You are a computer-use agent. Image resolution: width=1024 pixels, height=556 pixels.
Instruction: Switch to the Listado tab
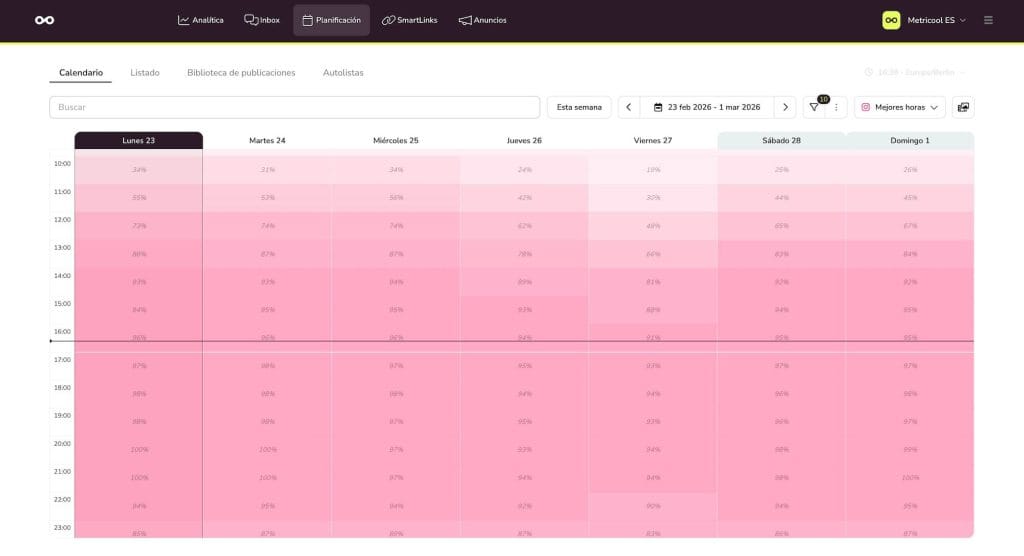click(145, 73)
